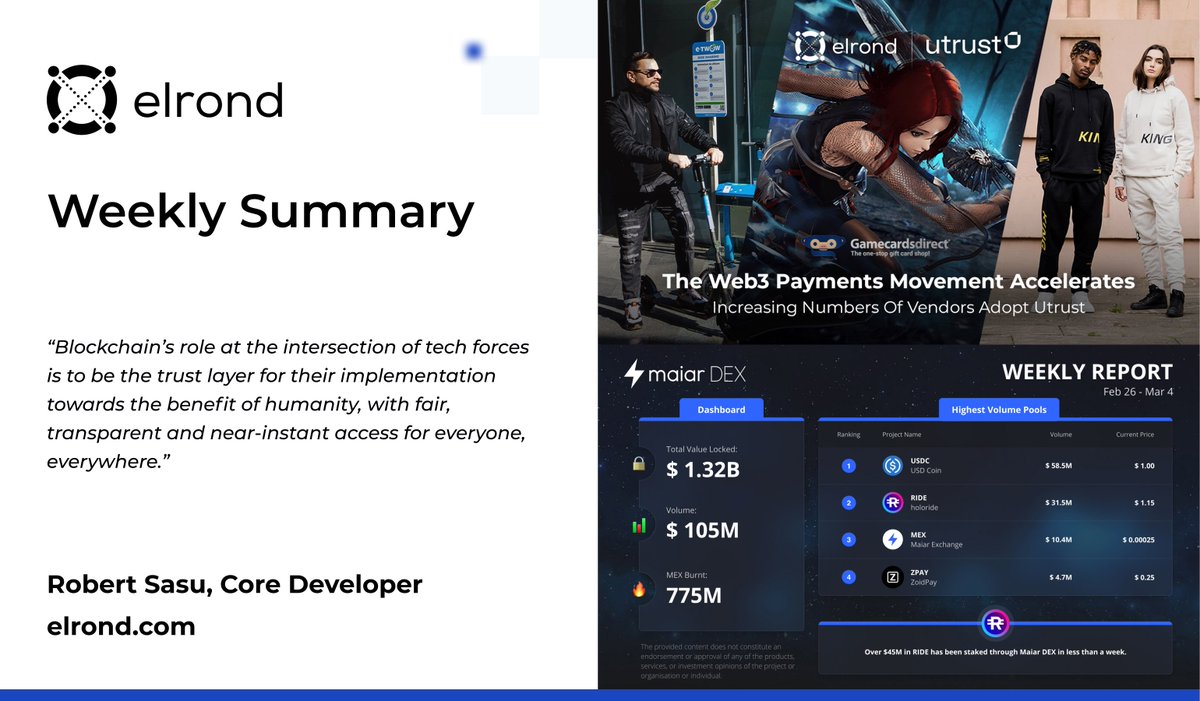Click the ZPAY ZoidPay icon
This screenshot has height=701, width=1200.
pyautogui.click(x=893, y=577)
